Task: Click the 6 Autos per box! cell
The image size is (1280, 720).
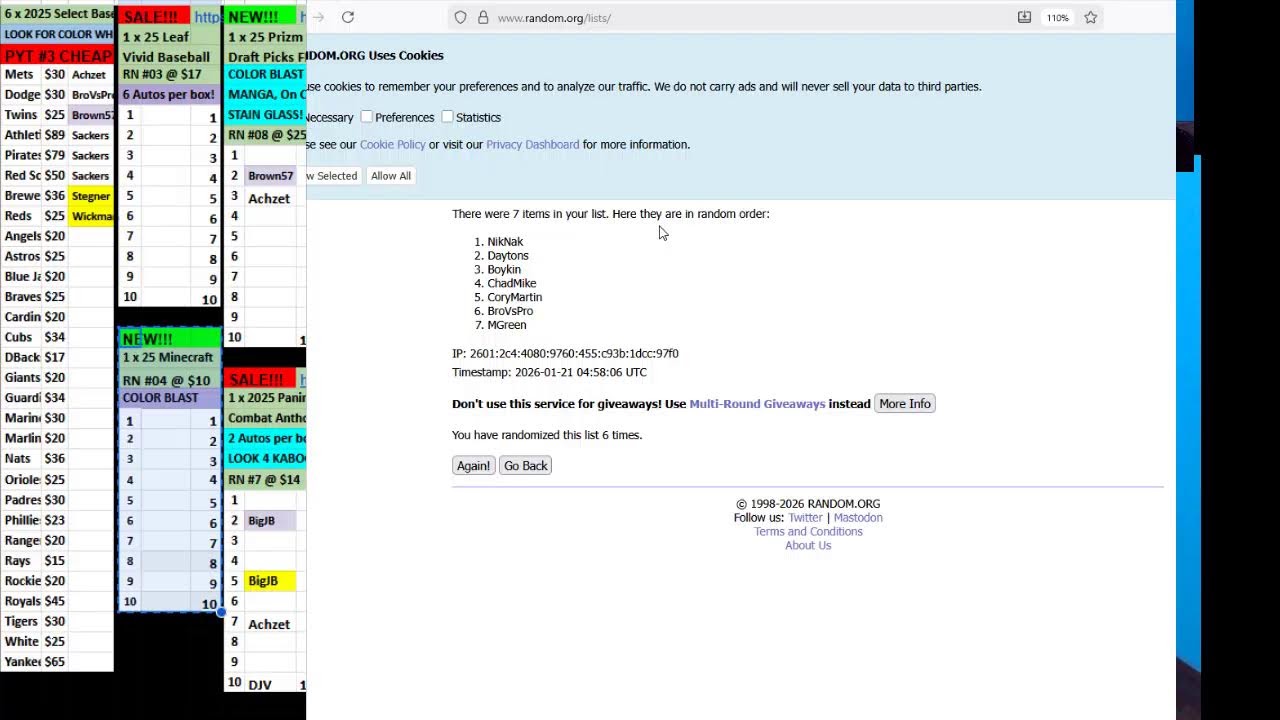Action: pos(169,95)
